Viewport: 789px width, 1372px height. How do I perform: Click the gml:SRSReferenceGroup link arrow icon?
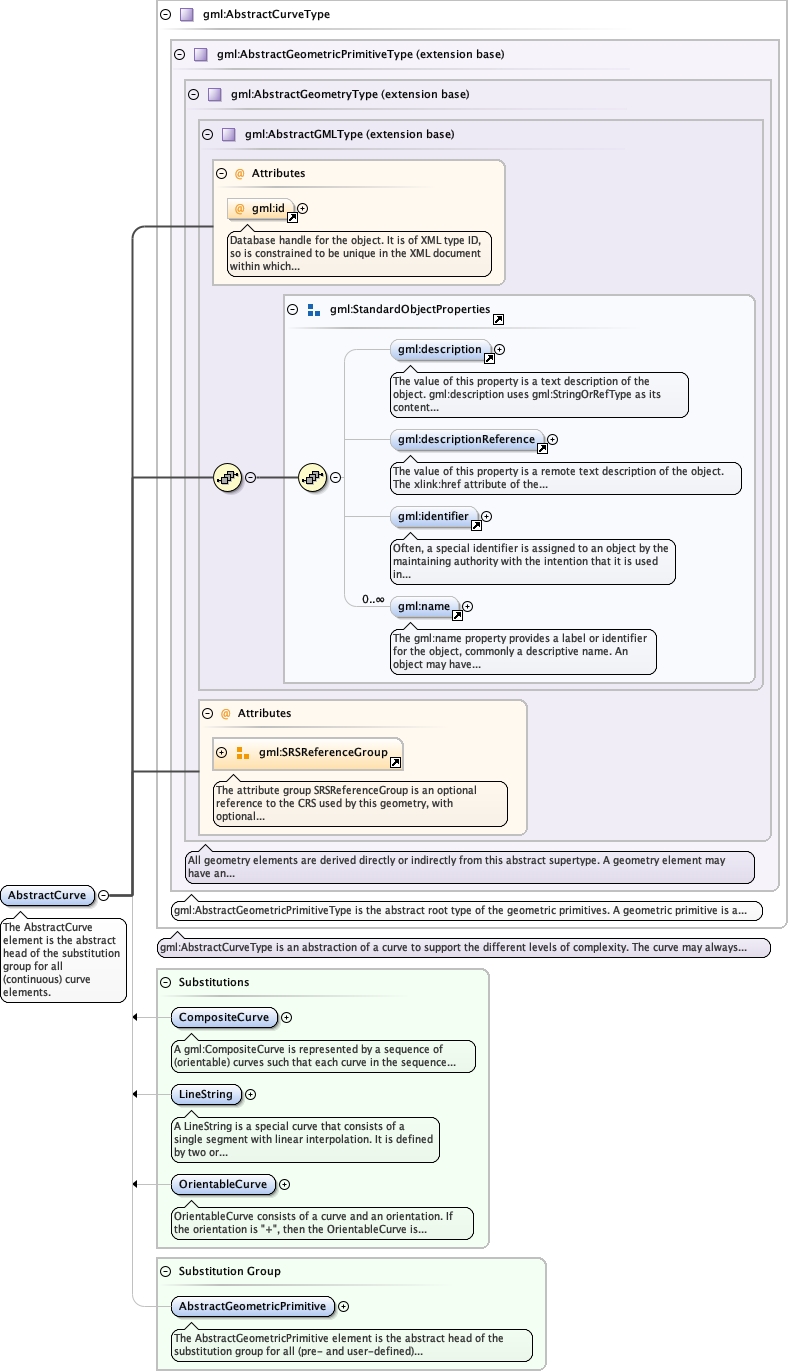[395, 762]
